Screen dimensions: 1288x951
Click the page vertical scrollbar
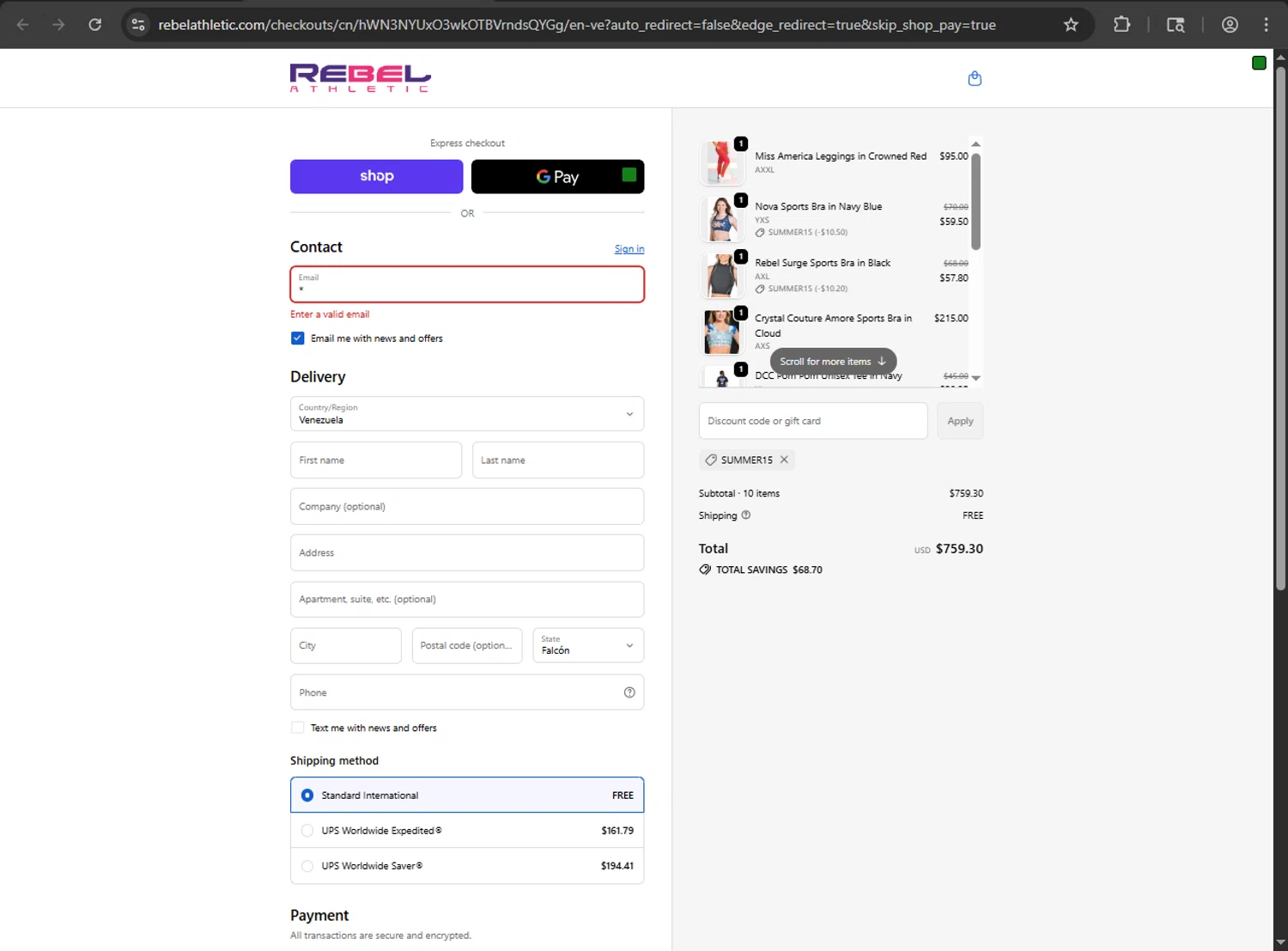tap(1280, 326)
